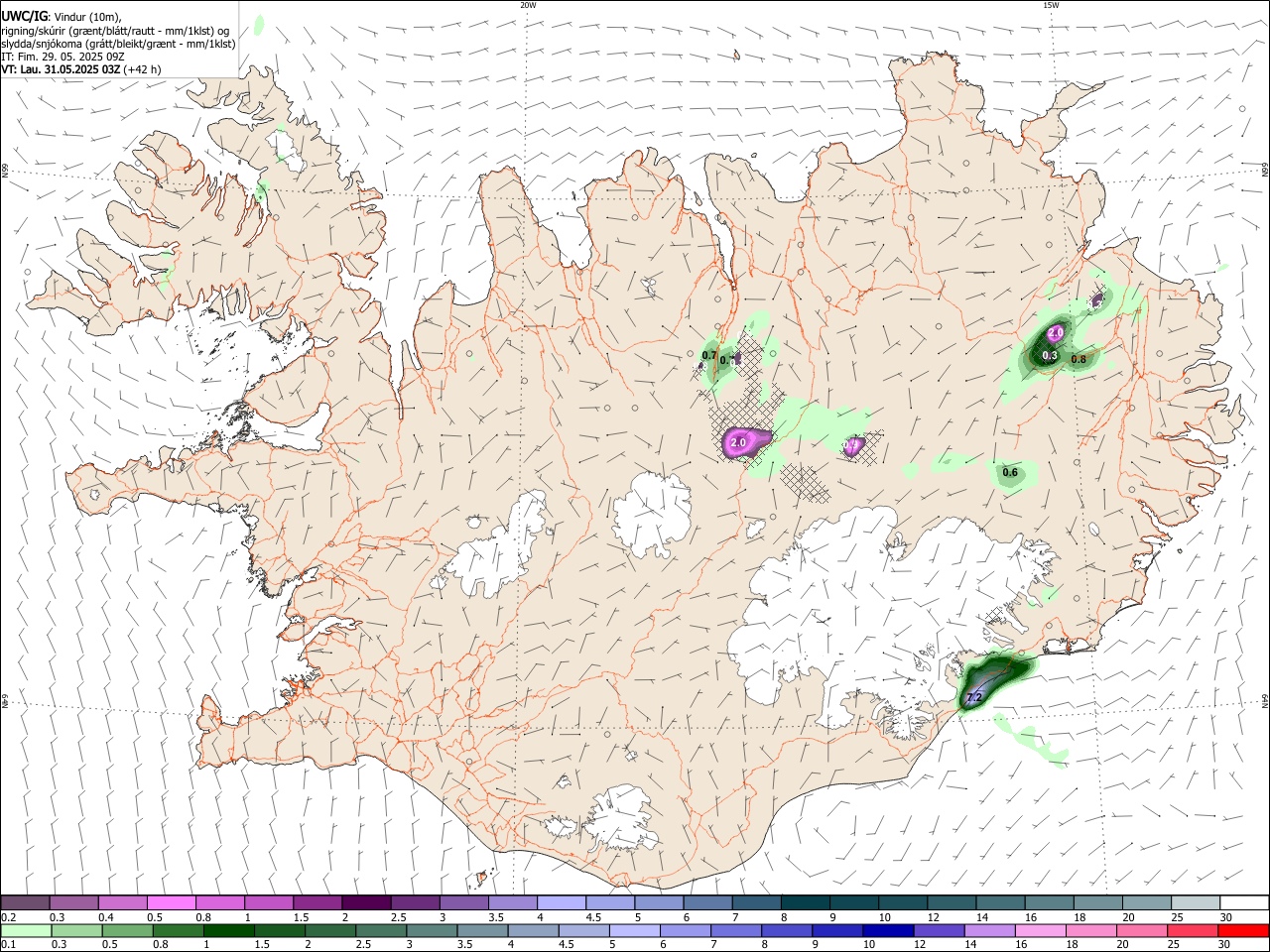Viewport: 1270px width, 952px height.
Task: Click the 'rigning/skúrir (grænt/blátt/rautt' description line
Action: tap(115, 30)
